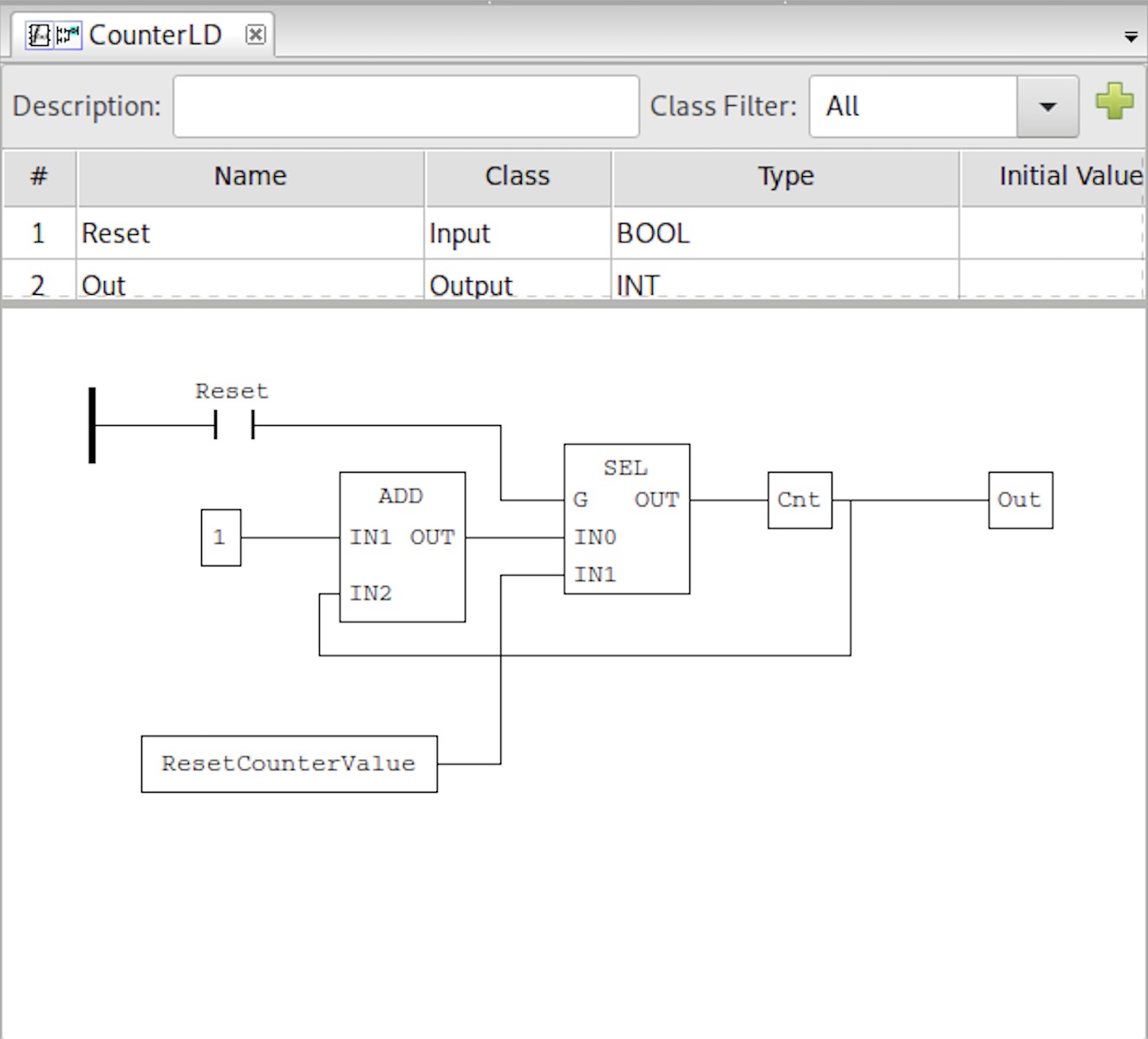Click the Class column header
The height and width of the screenshot is (1039, 1148).
[518, 176]
